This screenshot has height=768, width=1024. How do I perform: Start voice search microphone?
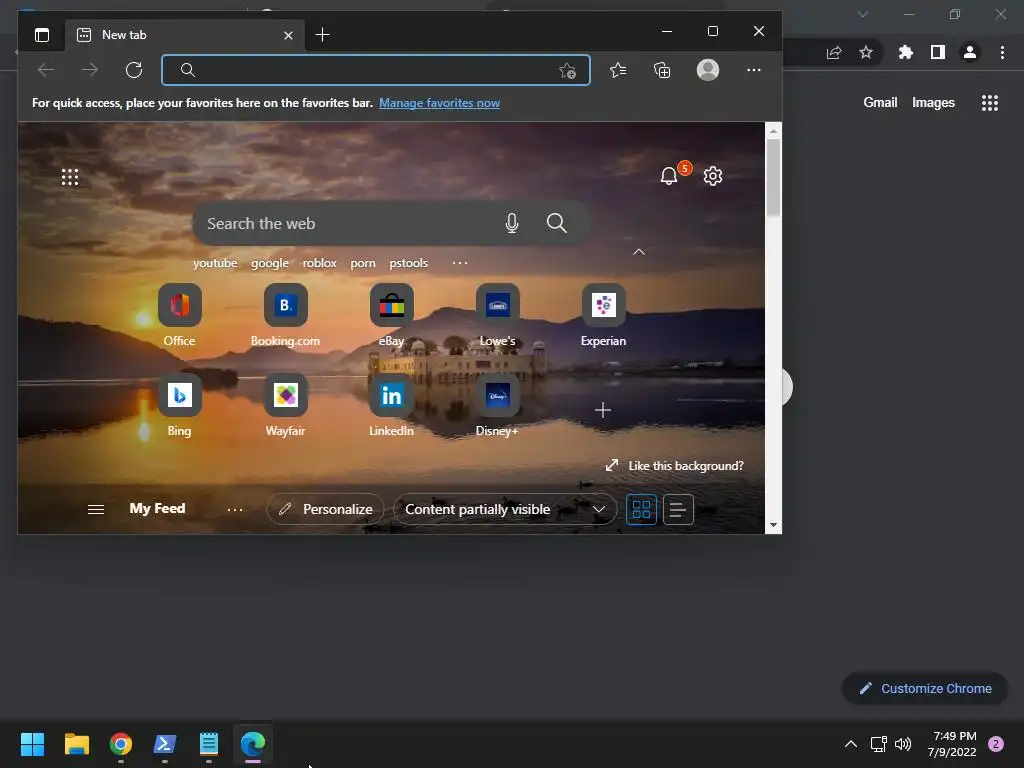point(512,223)
